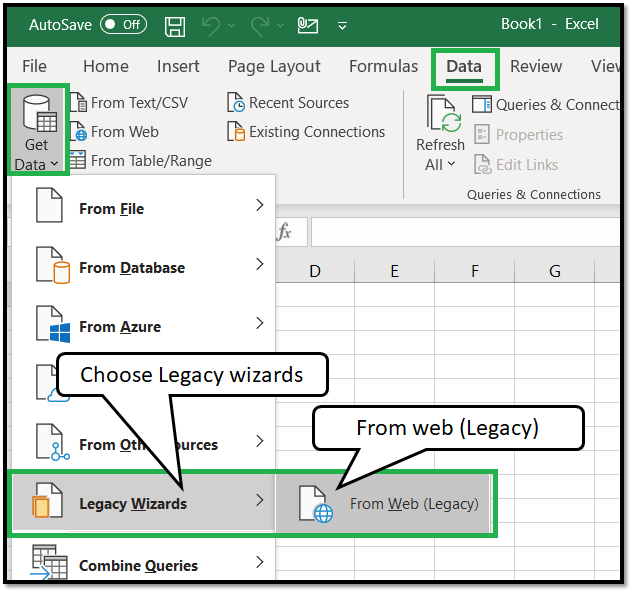Expand the Legacy Wizards submenu arrow
Screen dimensions: 633x593
[x=260, y=501]
